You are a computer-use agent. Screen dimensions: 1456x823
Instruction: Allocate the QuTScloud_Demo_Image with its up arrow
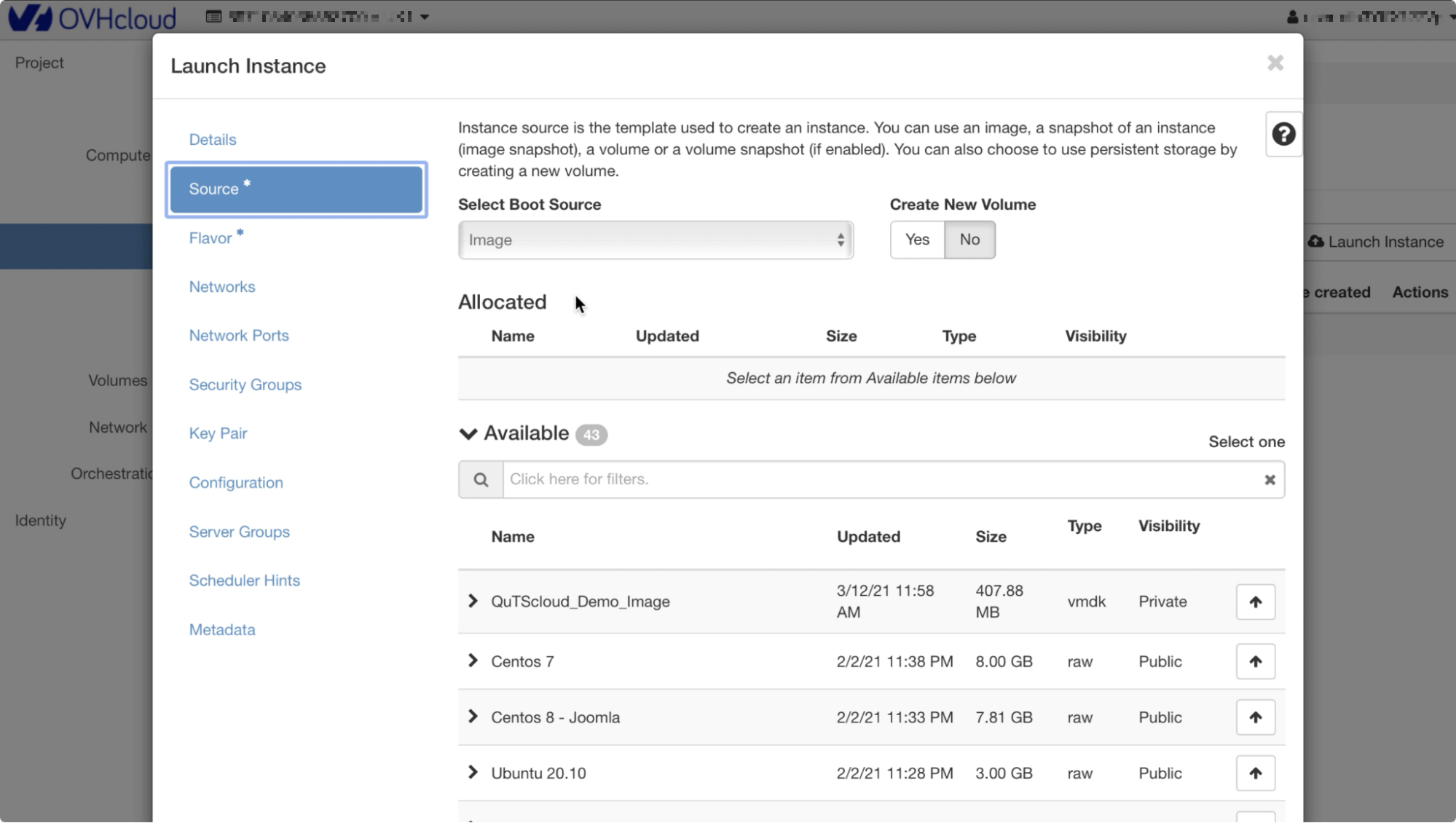pyautogui.click(x=1255, y=602)
